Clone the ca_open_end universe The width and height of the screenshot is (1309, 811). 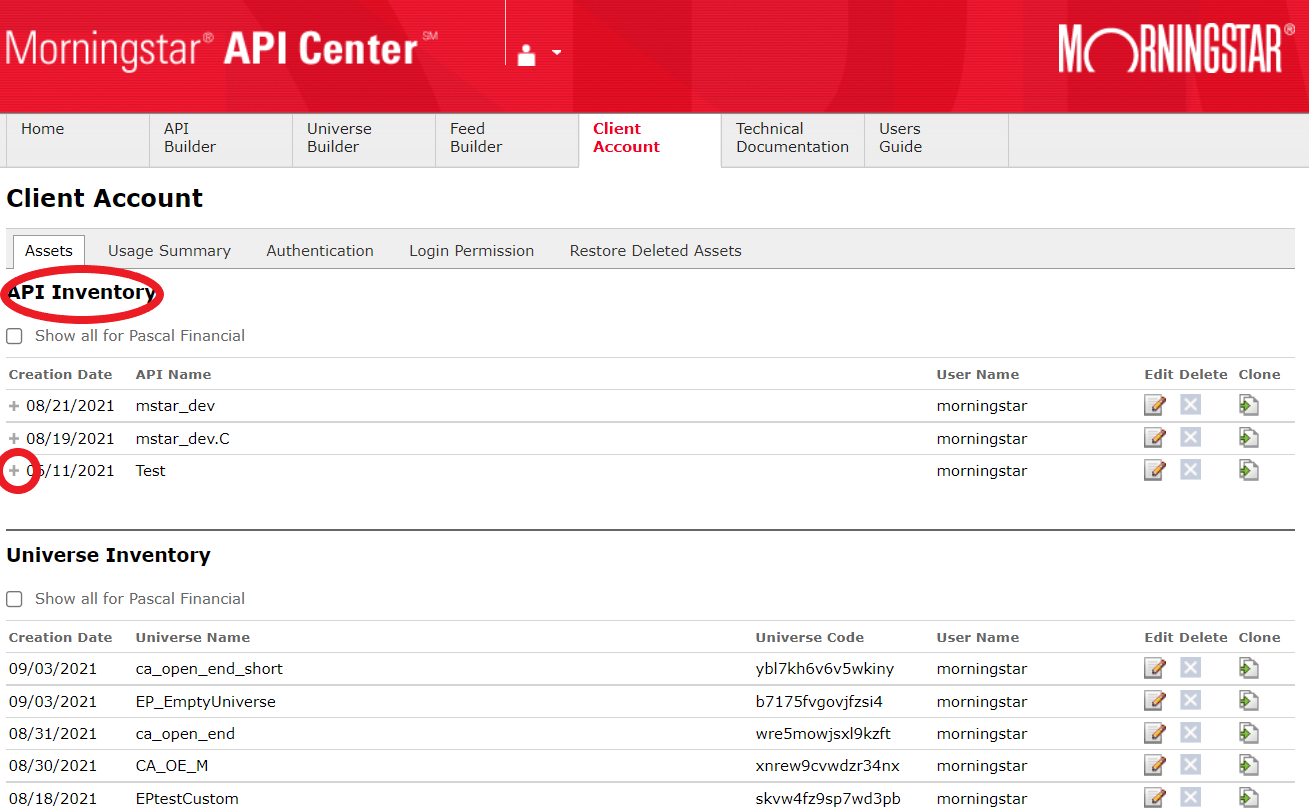(1249, 733)
